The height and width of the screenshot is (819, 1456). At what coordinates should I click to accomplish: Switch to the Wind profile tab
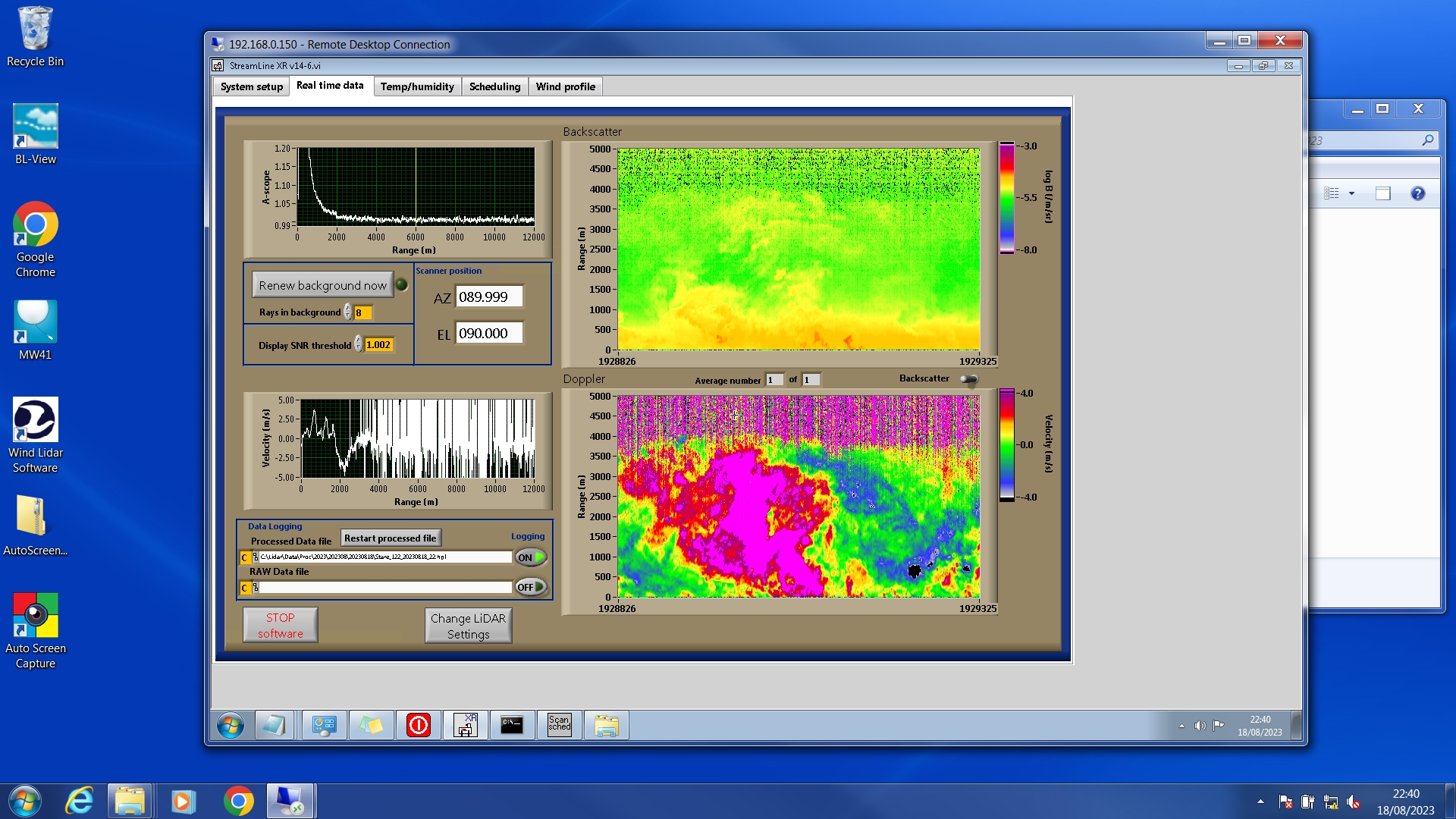click(565, 86)
